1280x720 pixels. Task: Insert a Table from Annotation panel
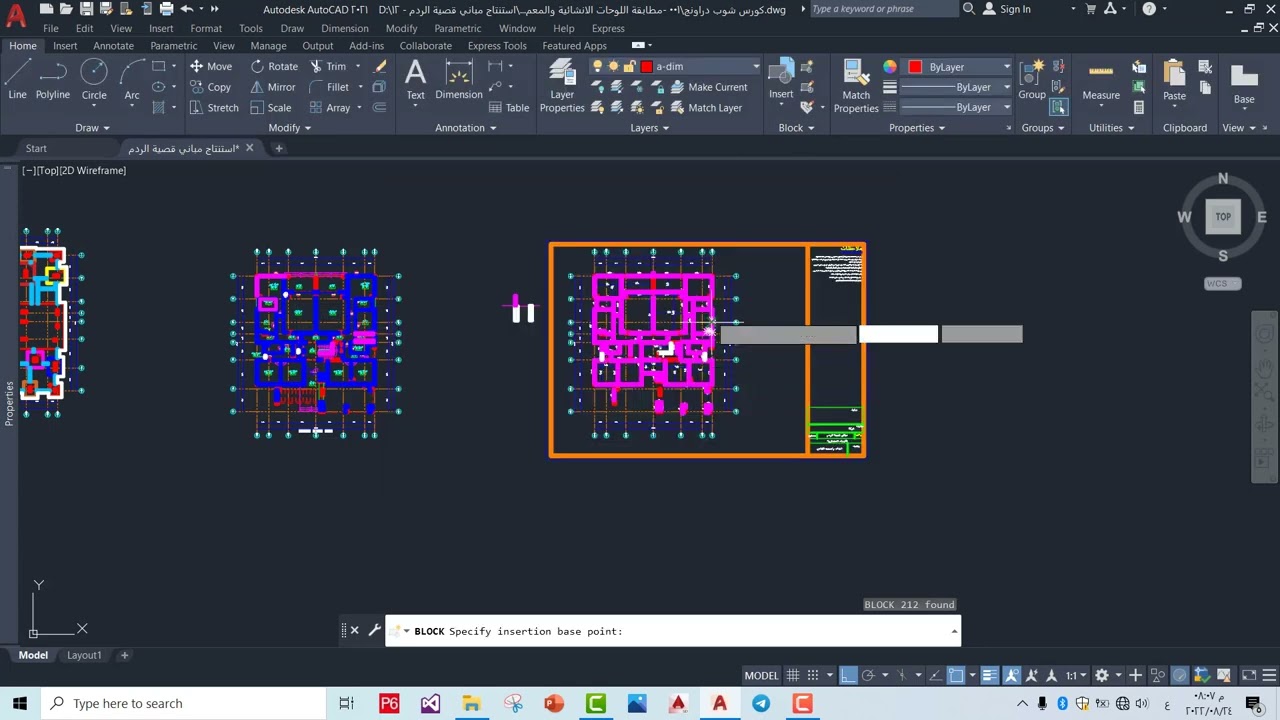(x=509, y=108)
